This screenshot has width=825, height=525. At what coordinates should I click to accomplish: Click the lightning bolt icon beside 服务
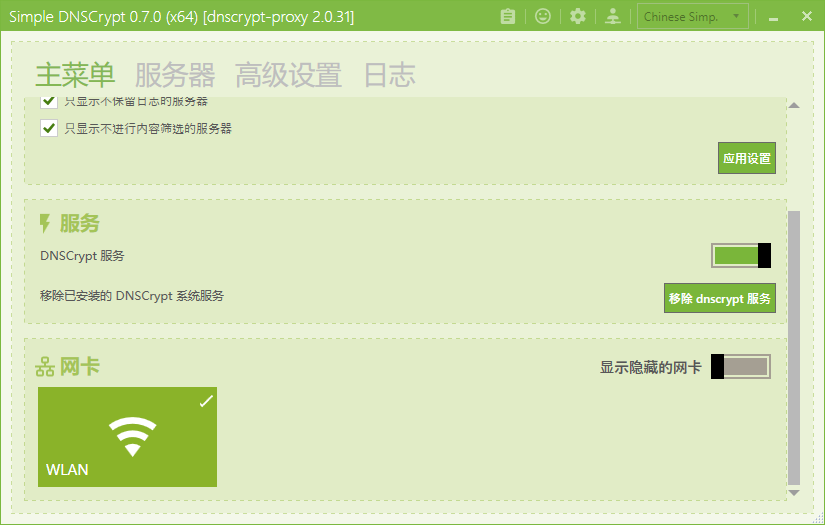[x=45, y=224]
